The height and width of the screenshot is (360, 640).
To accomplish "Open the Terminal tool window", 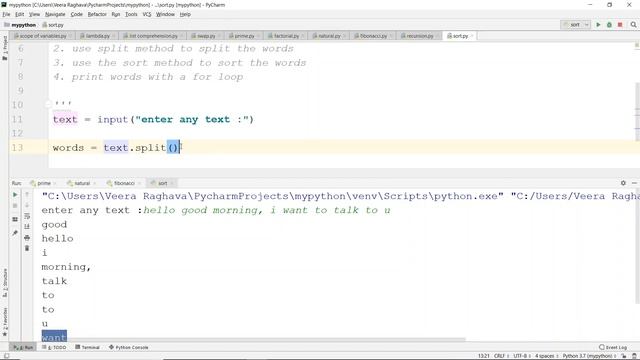I will 88,347.
